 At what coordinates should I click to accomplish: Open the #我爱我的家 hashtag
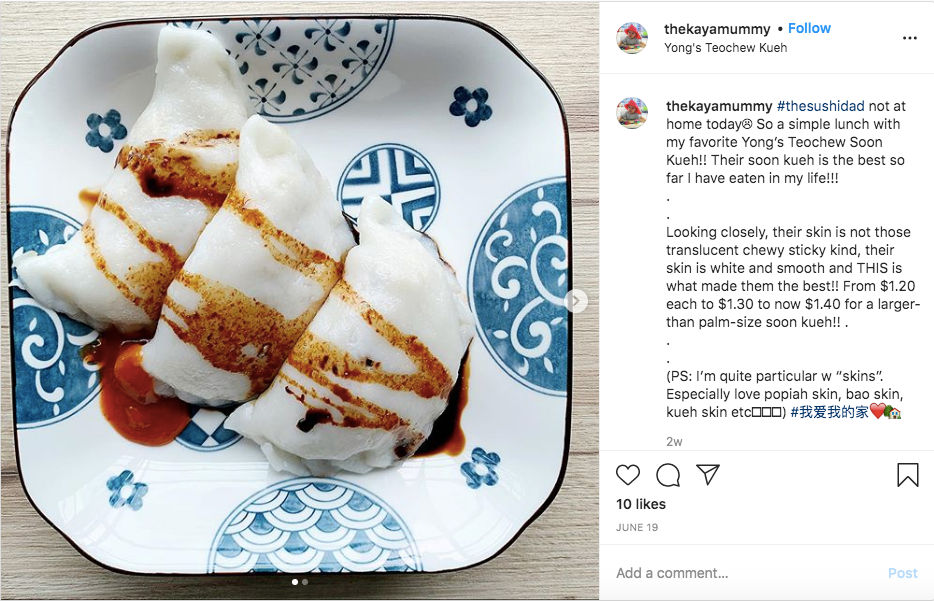pyautogui.click(x=829, y=412)
